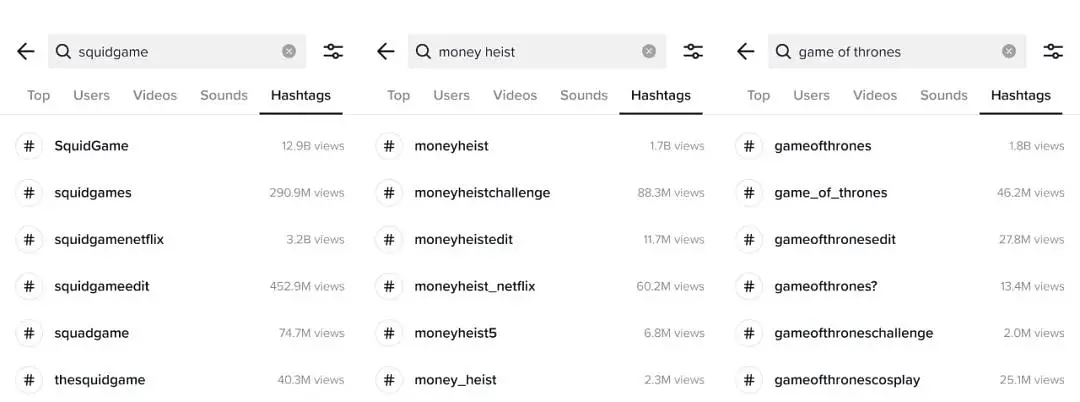Screen dimensions: 1080x402
Task: Switch to Sounds tab in squidgame results
Action: click(224, 96)
